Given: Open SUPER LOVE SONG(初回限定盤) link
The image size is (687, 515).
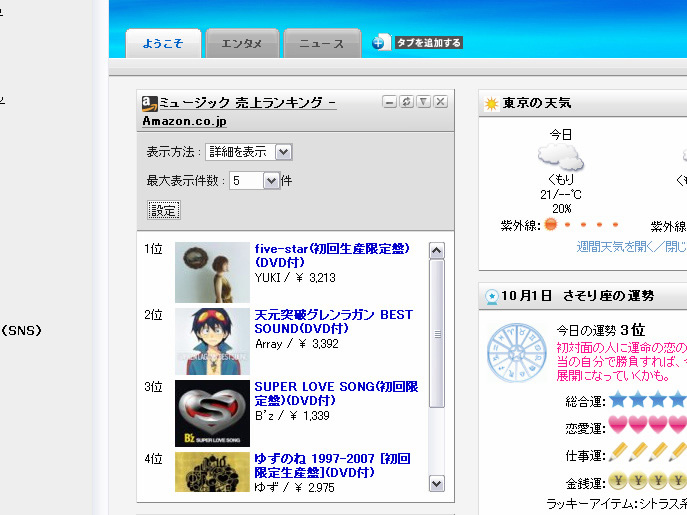Looking at the screenshot, I should [336, 393].
